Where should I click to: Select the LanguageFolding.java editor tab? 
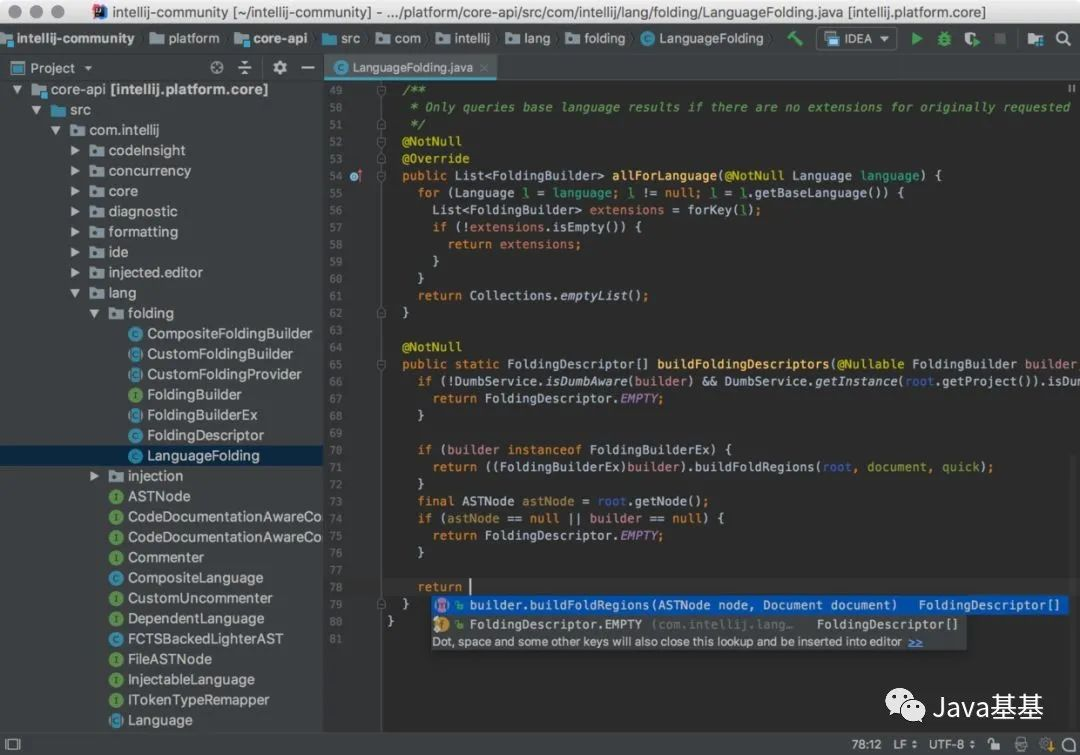tap(411, 68)
